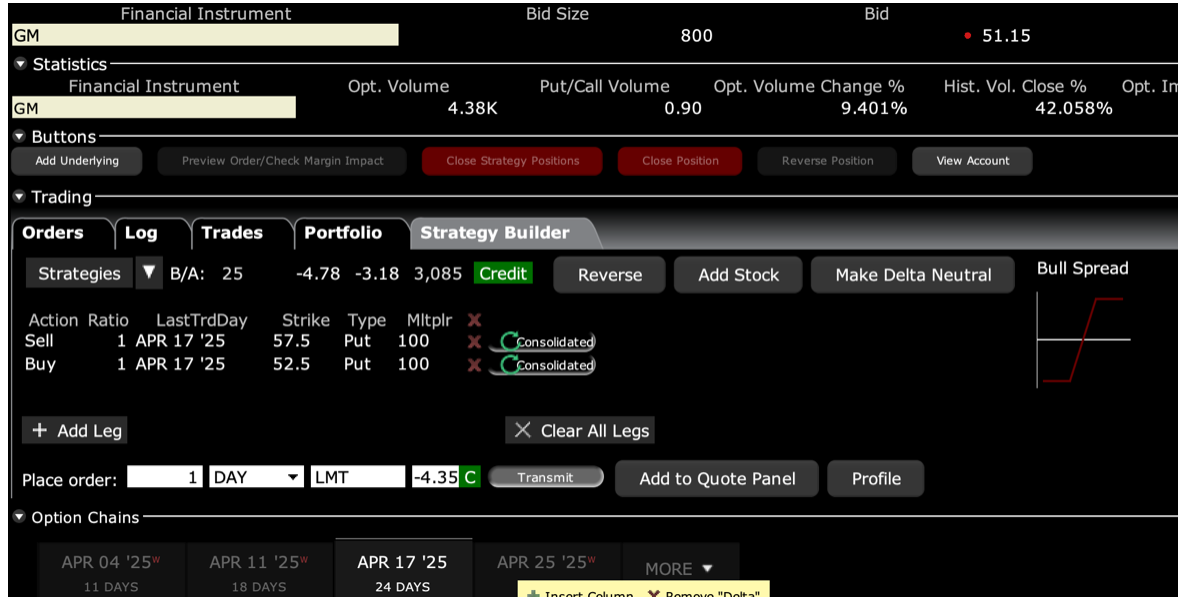
Task: Toggle the green C credit box by price
Action: point(470,478)
